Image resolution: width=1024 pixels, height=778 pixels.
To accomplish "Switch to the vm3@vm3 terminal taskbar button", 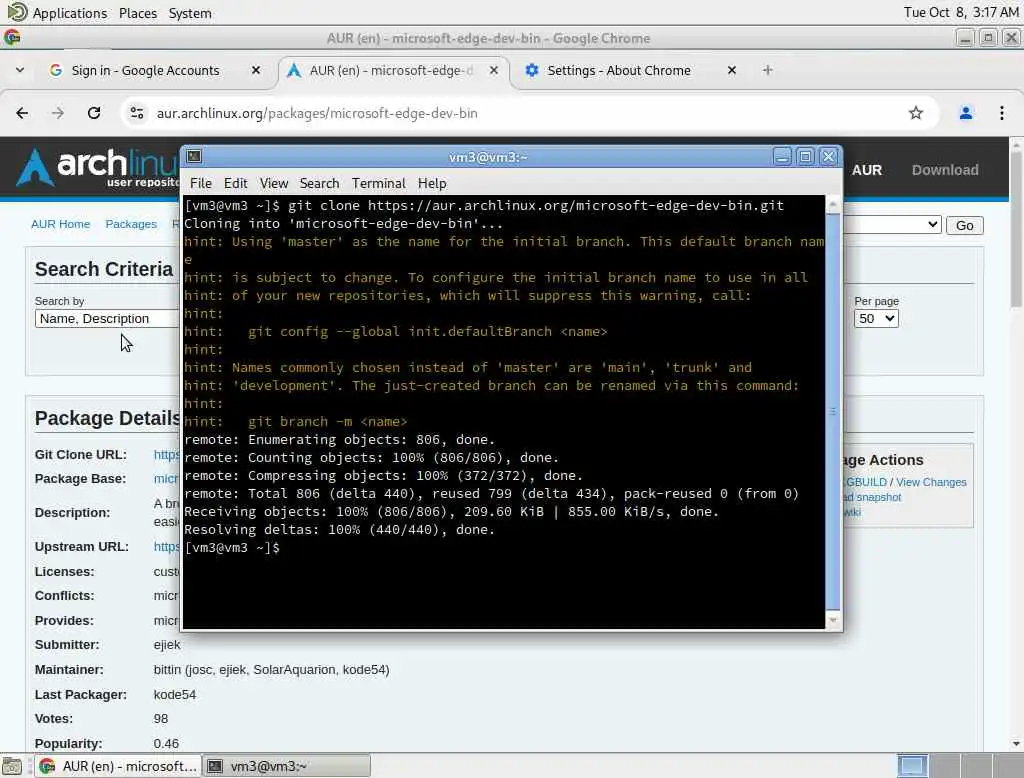I will click(x=287, y=766).
